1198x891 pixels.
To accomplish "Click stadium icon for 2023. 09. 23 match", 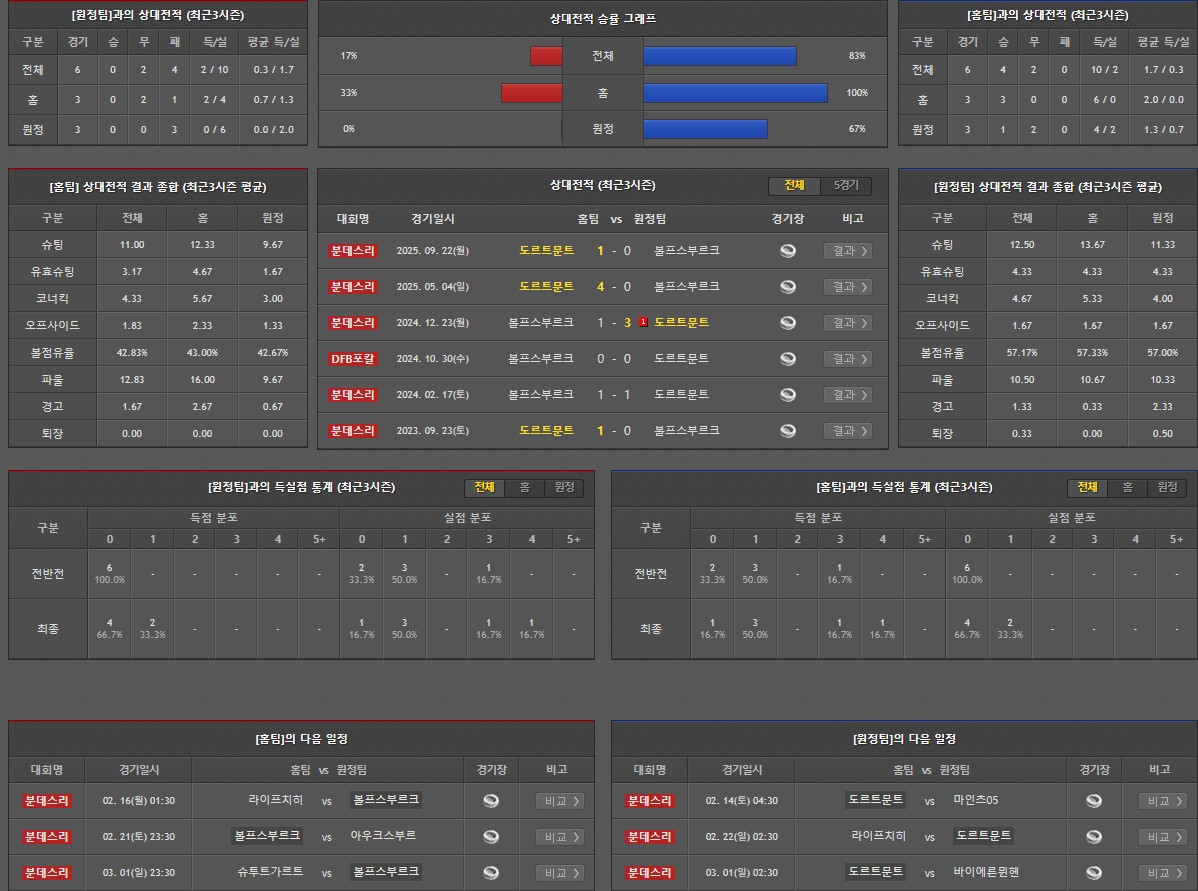I will pyautogui.click(x=788, y=431).
